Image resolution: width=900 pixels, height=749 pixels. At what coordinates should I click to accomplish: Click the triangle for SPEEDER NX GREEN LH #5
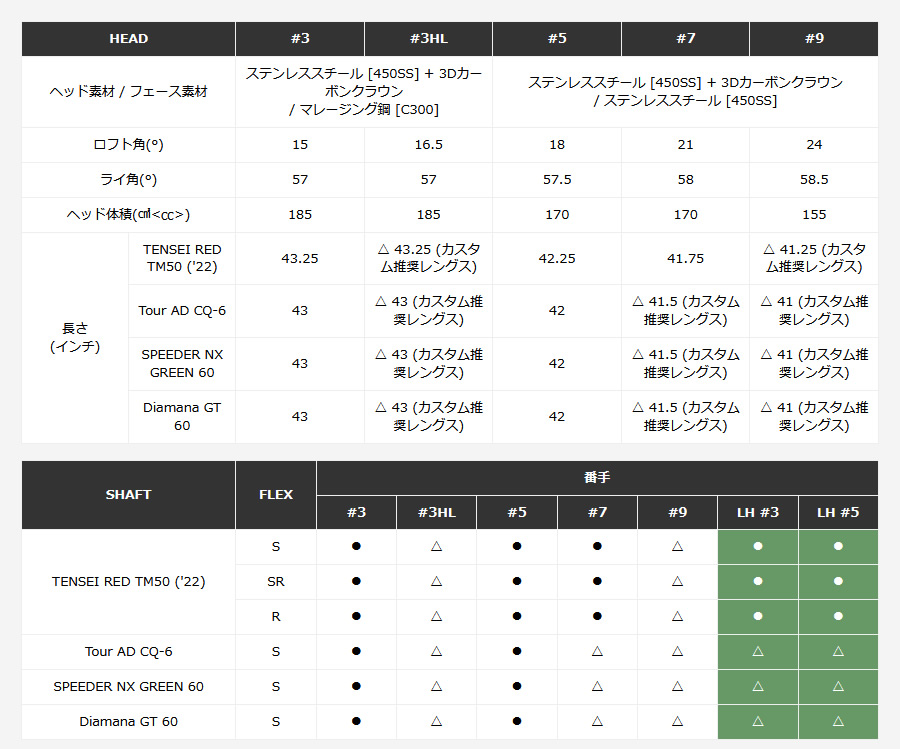pyautogui.click(x=838, y=686)
